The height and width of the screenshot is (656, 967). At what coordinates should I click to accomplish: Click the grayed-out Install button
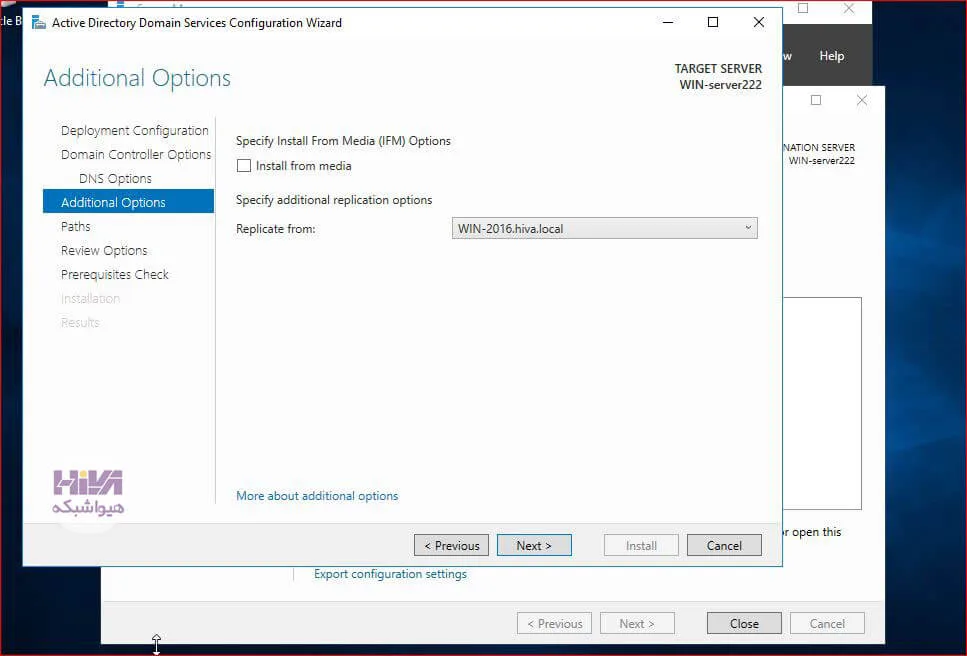(x=641, y=546)
